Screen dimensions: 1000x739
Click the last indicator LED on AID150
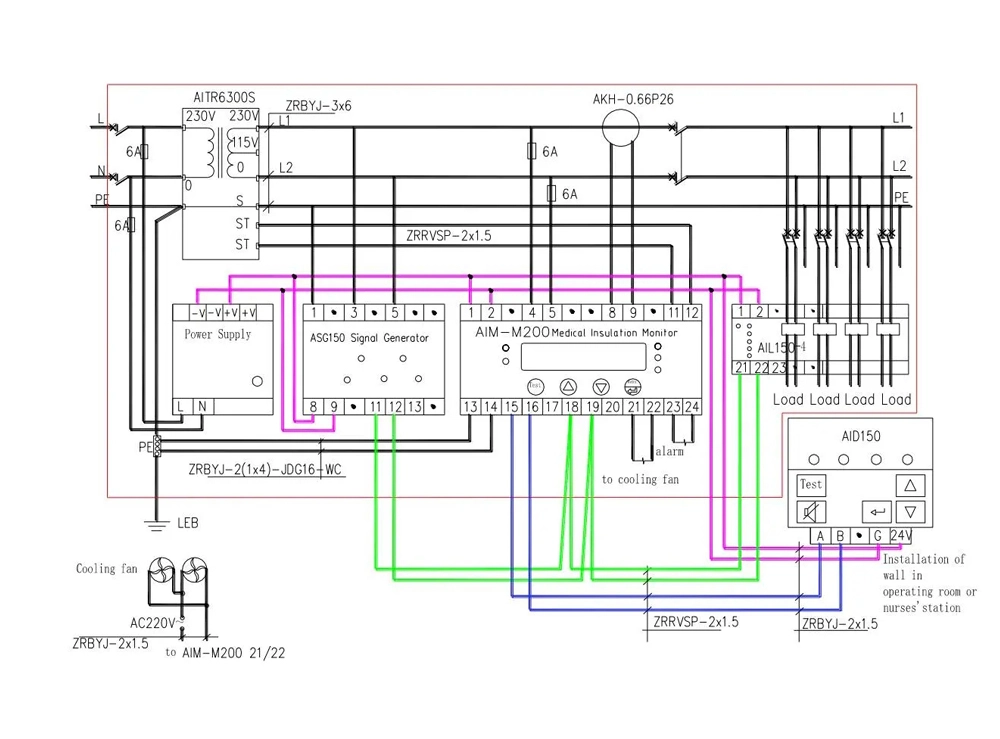[907, 460]
